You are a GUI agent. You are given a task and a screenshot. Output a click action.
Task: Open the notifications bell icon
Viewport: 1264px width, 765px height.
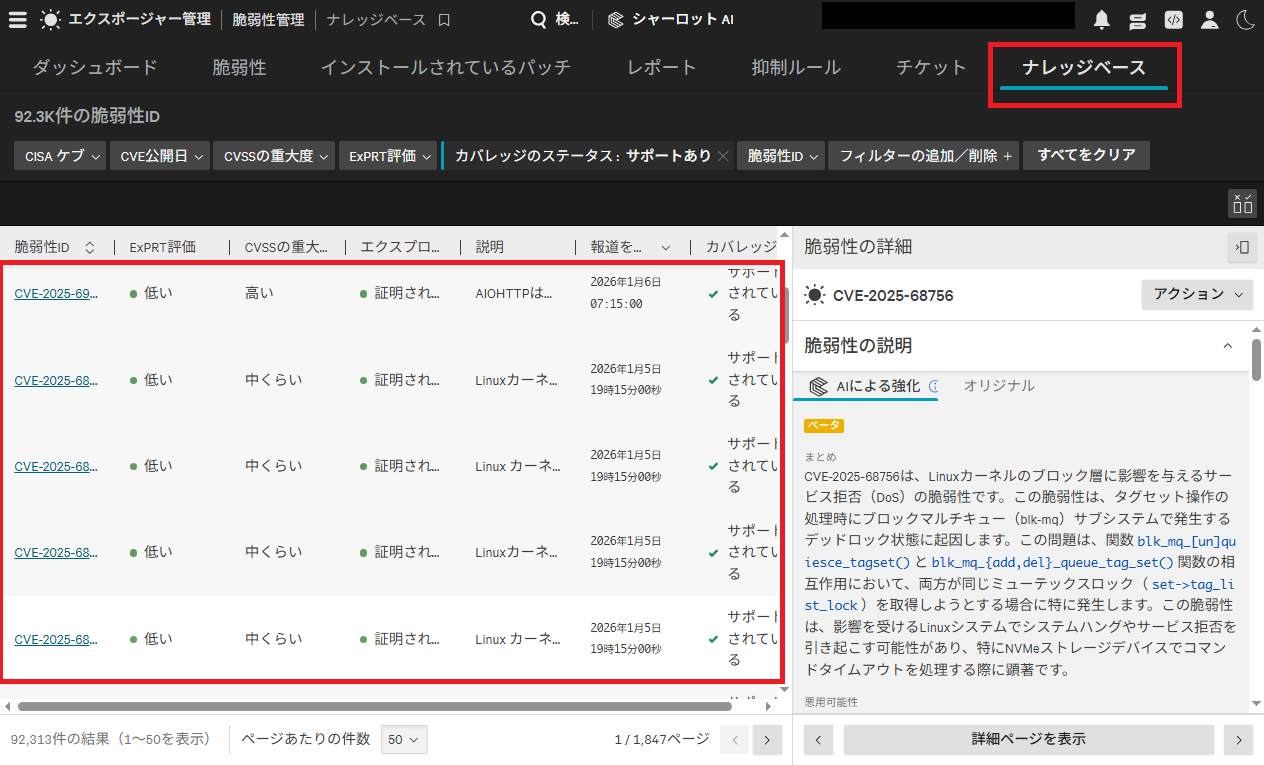pos(1101,18)
